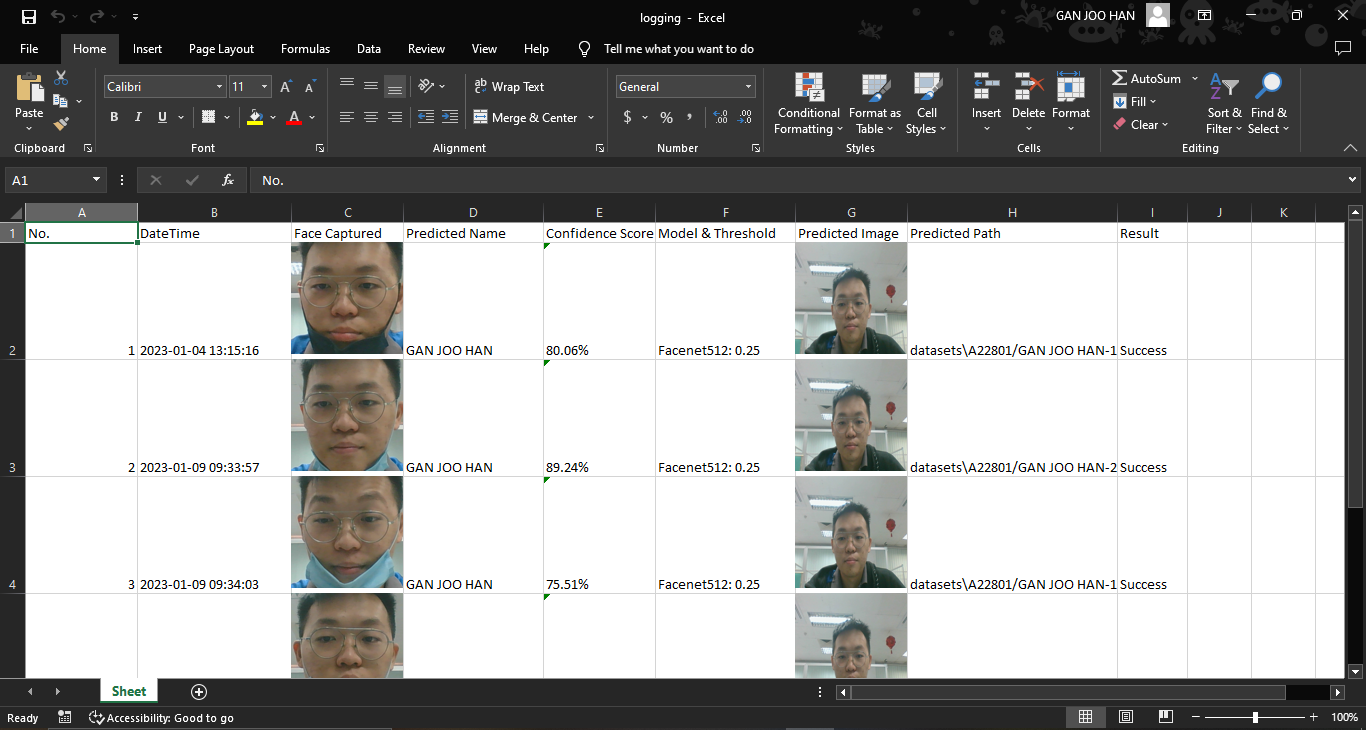Click the Percent Style icon
The image size is (1366, 730).
(666, 117)
